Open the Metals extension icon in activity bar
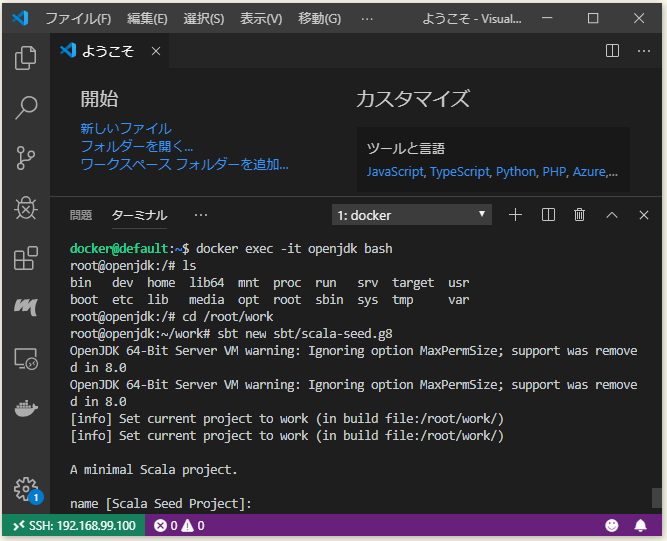The width and height of the screenshot is (667, 541). pyautogui.click(x=26, y=307)
